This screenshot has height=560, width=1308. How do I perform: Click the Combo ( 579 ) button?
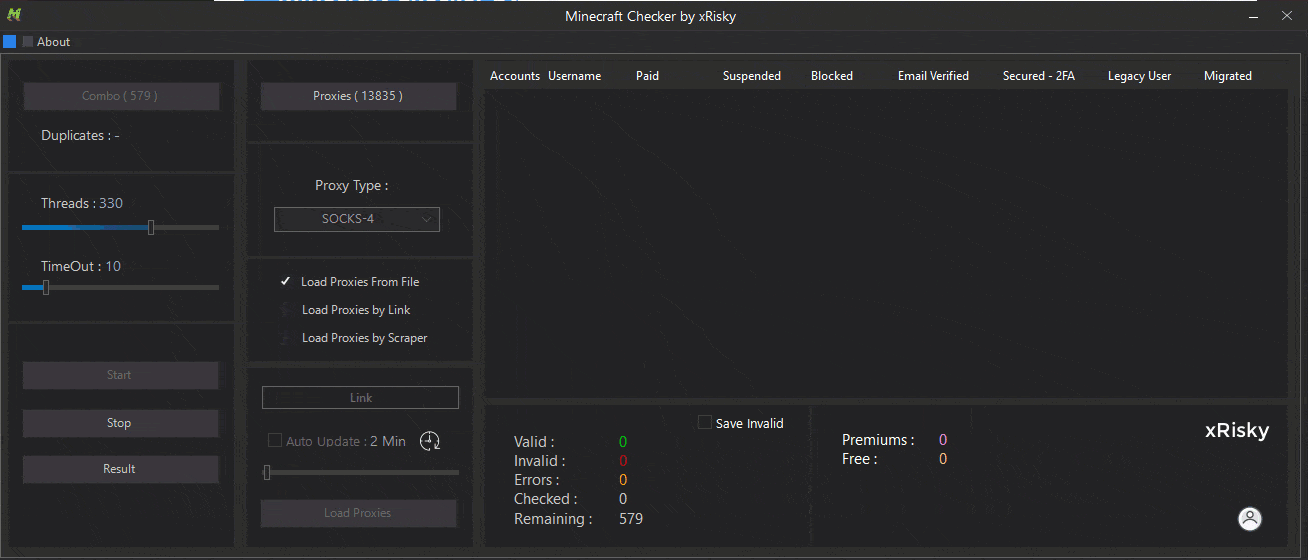click(x=120, y=96)
